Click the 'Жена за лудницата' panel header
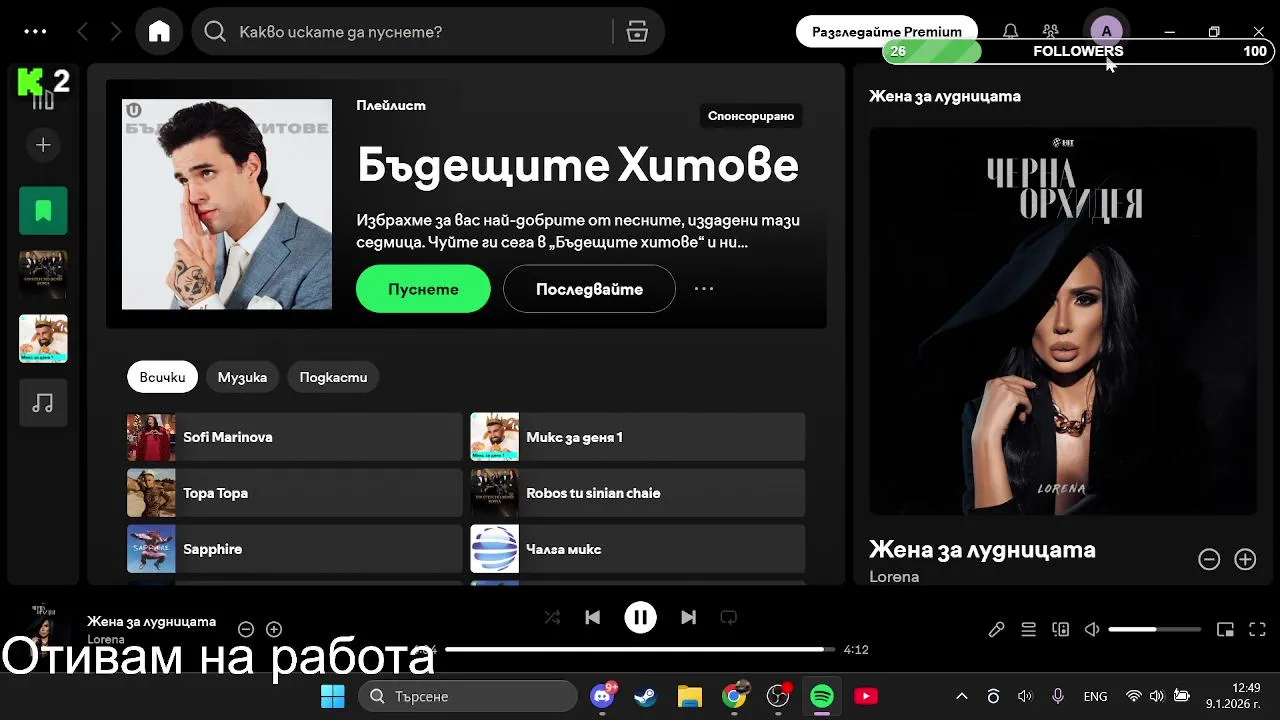Image resolution: width=1280 pixels, height=720 pixels. point(945,96)
